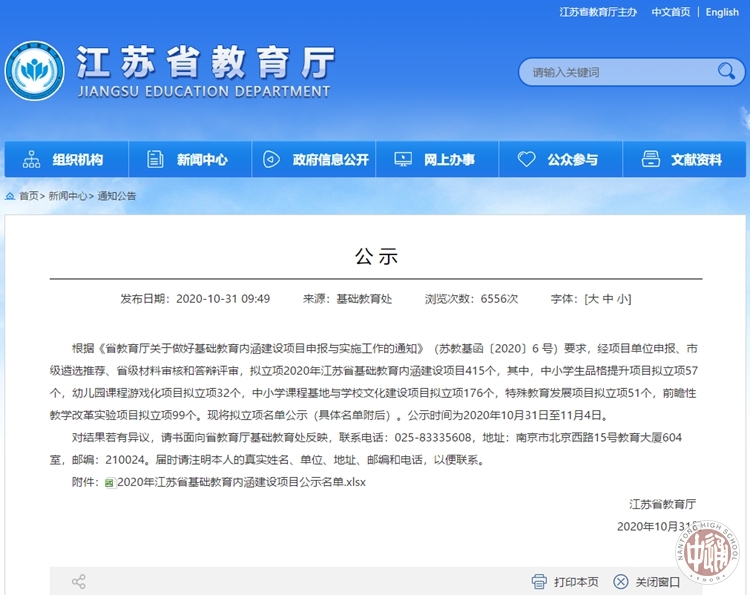Select the 公众参与 menu item
The width and height of the screenshot is (750, 595).
[x=558, y=160]
